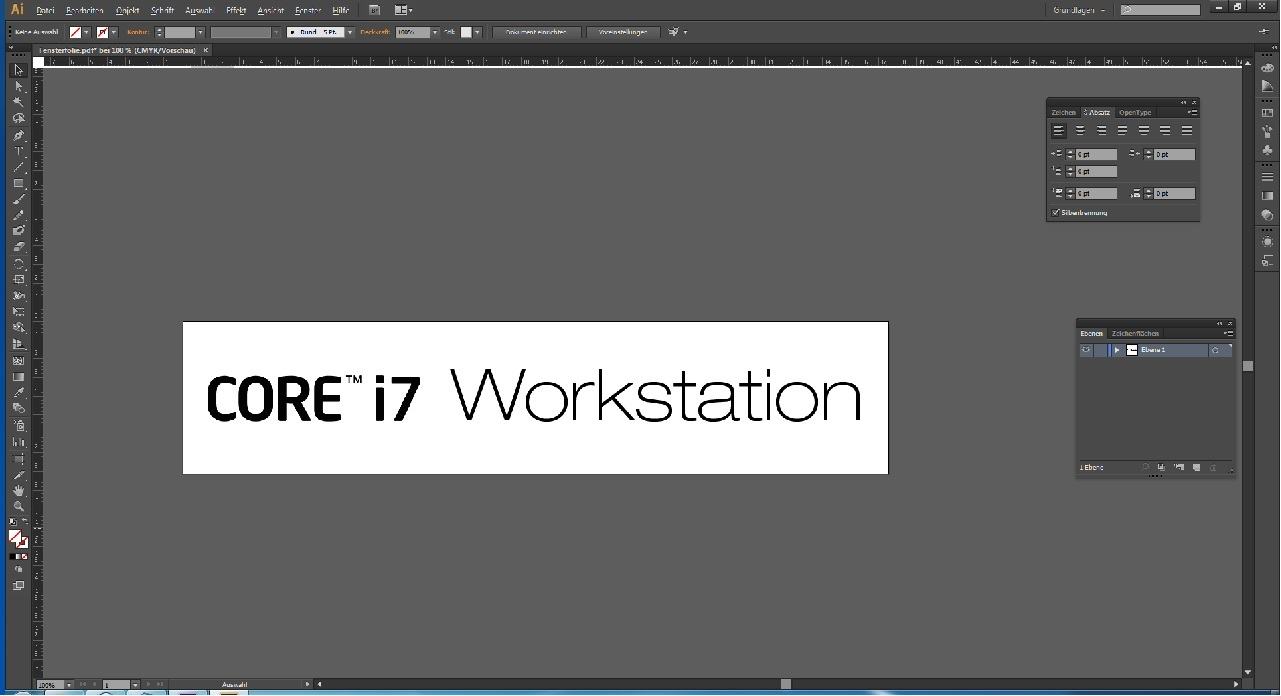Set paragraph alignment to left

tap(1058, 130)
